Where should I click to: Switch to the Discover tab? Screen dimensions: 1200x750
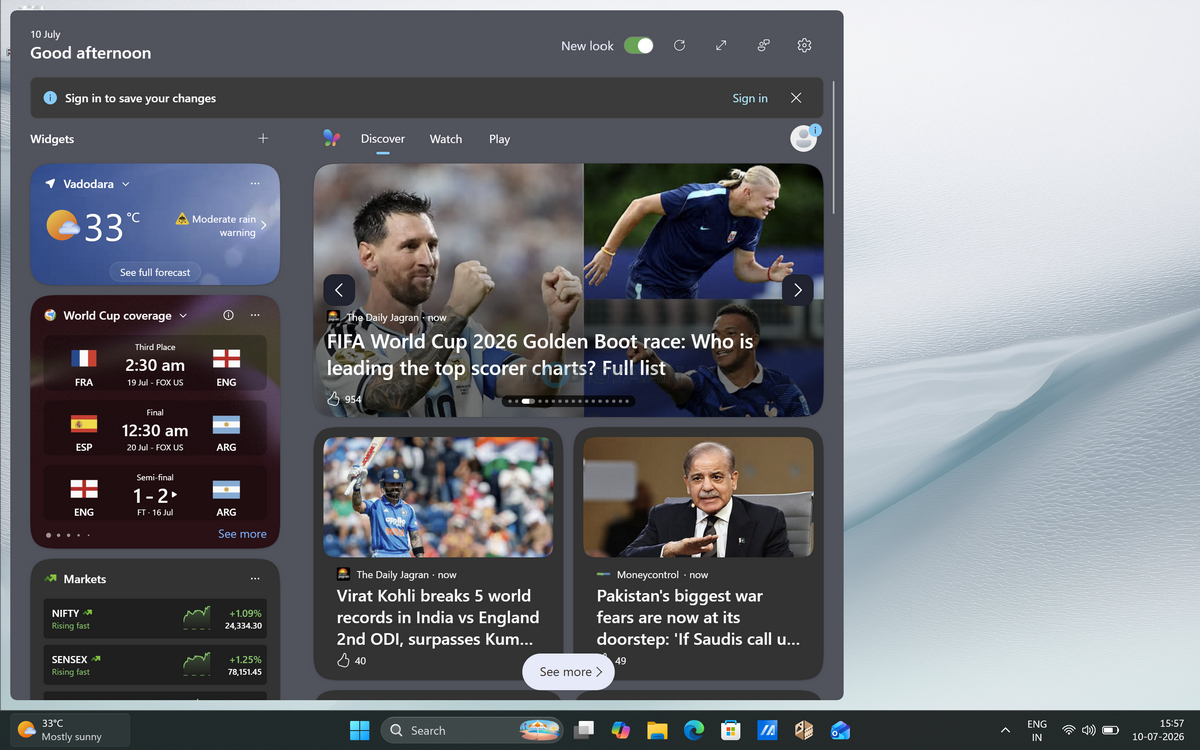point(383,139)
